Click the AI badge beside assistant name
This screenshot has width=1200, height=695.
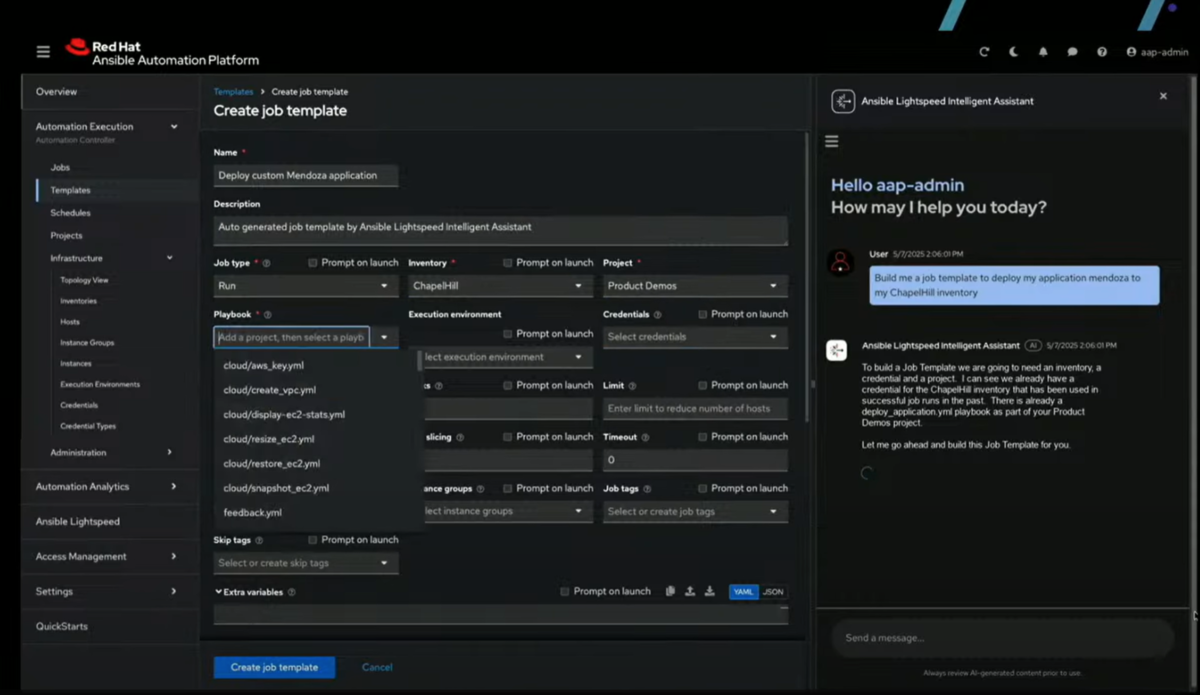1033,345
